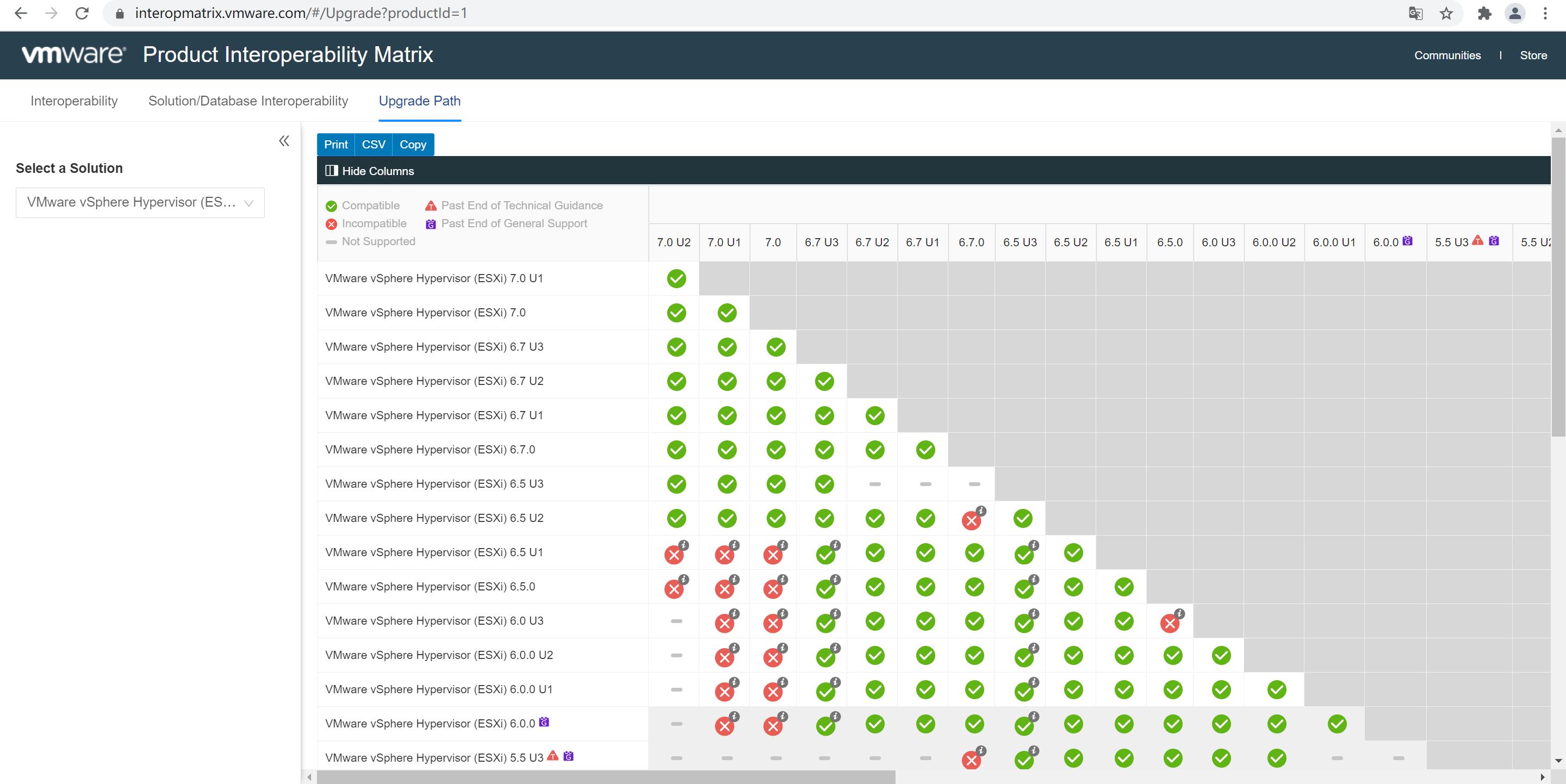The image size is (1566, 784).
Task: Switch to the Interoperability tab
Action: tap(74, 100)
